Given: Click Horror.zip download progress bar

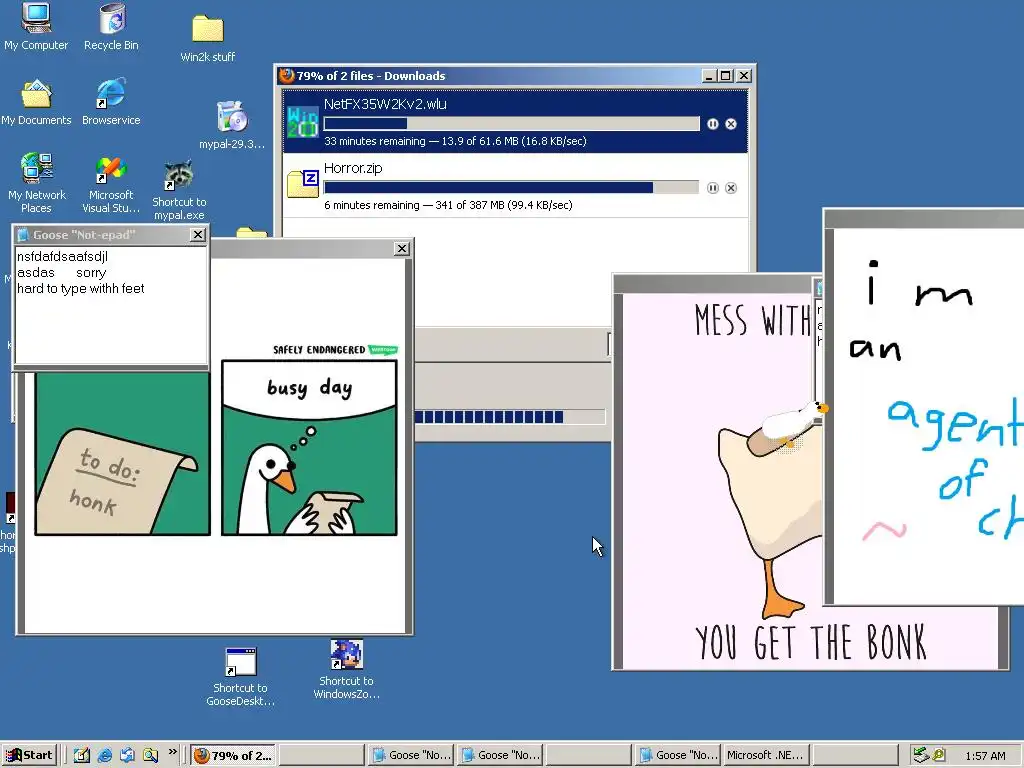Looking at the screenshot, I should click(511, 188).
